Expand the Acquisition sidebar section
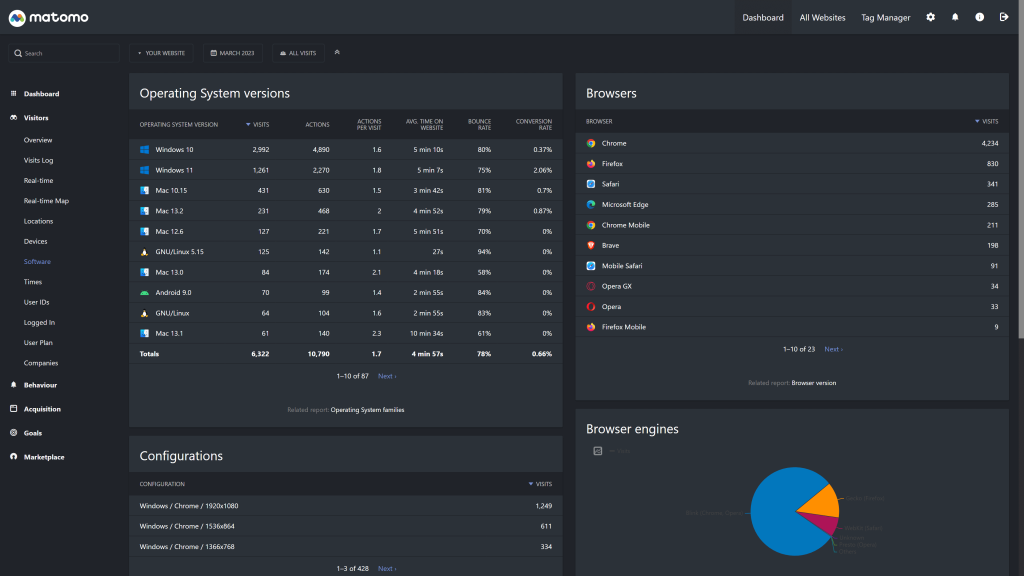The height and width of the screenshot is (576, 1024). (x=42, y=409)
